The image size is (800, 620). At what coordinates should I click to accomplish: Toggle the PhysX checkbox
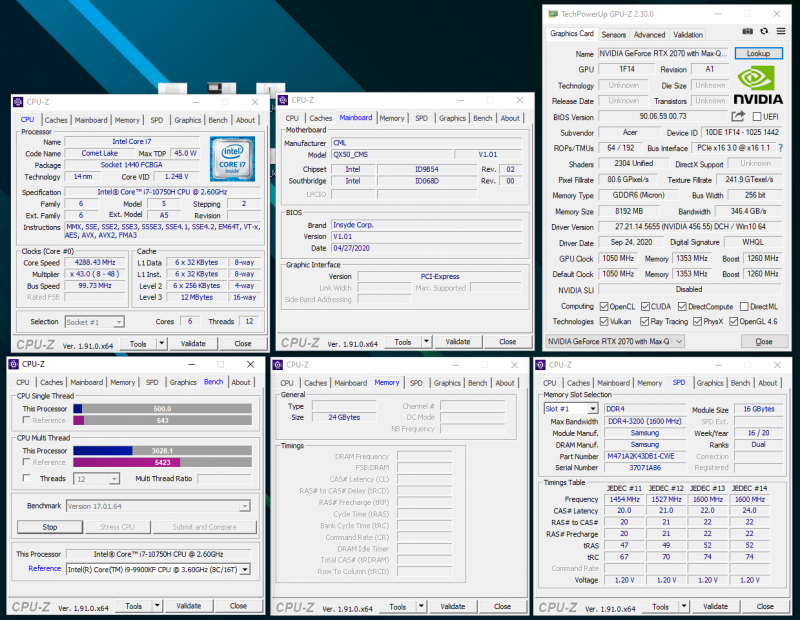[x=697, y=321]
